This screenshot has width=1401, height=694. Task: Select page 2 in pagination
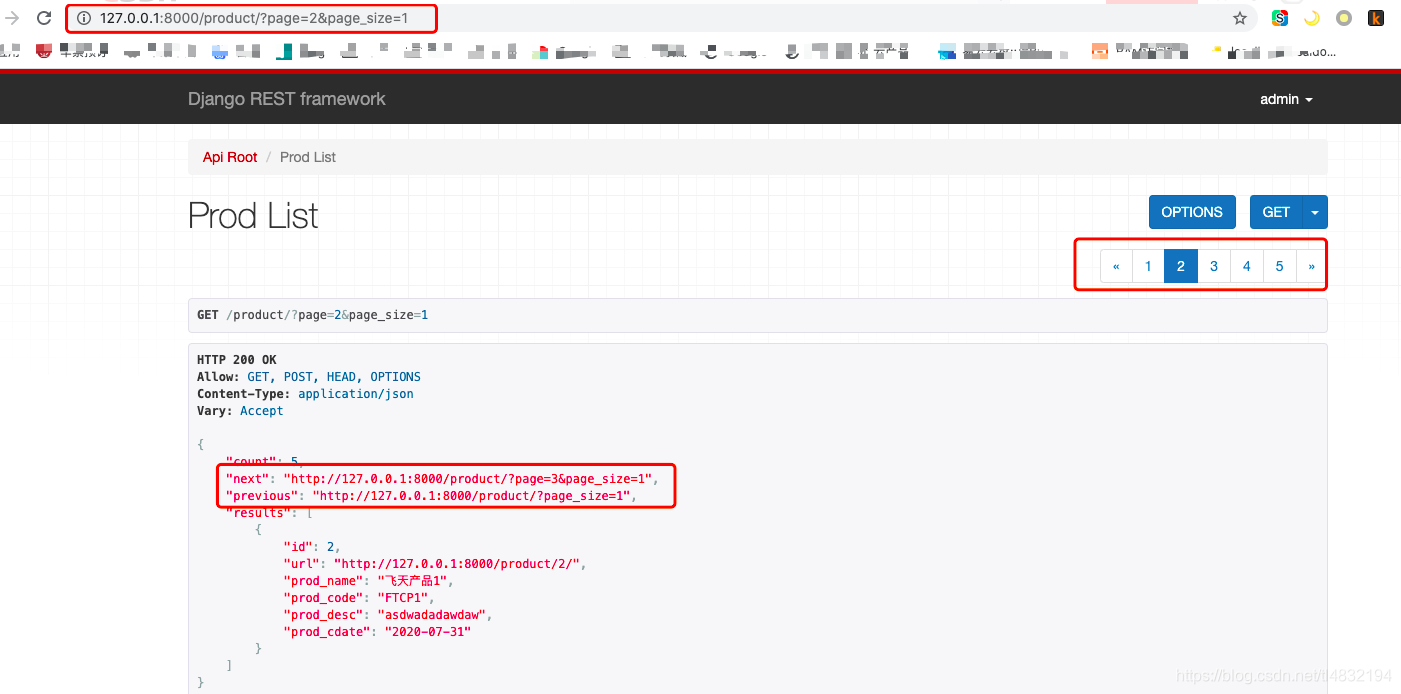pos(1181,266)
